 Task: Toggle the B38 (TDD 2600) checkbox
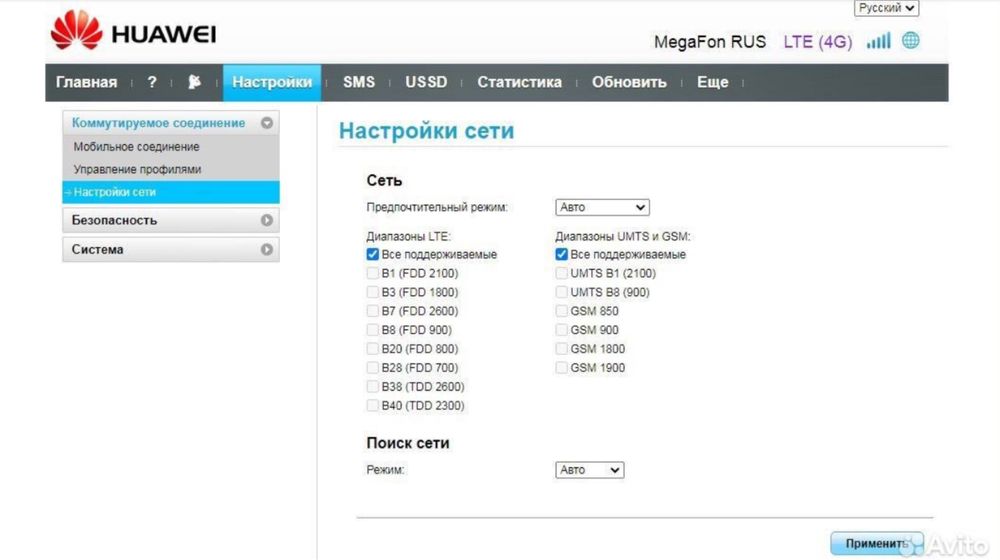pyautogui.click(x=372, y=387)
